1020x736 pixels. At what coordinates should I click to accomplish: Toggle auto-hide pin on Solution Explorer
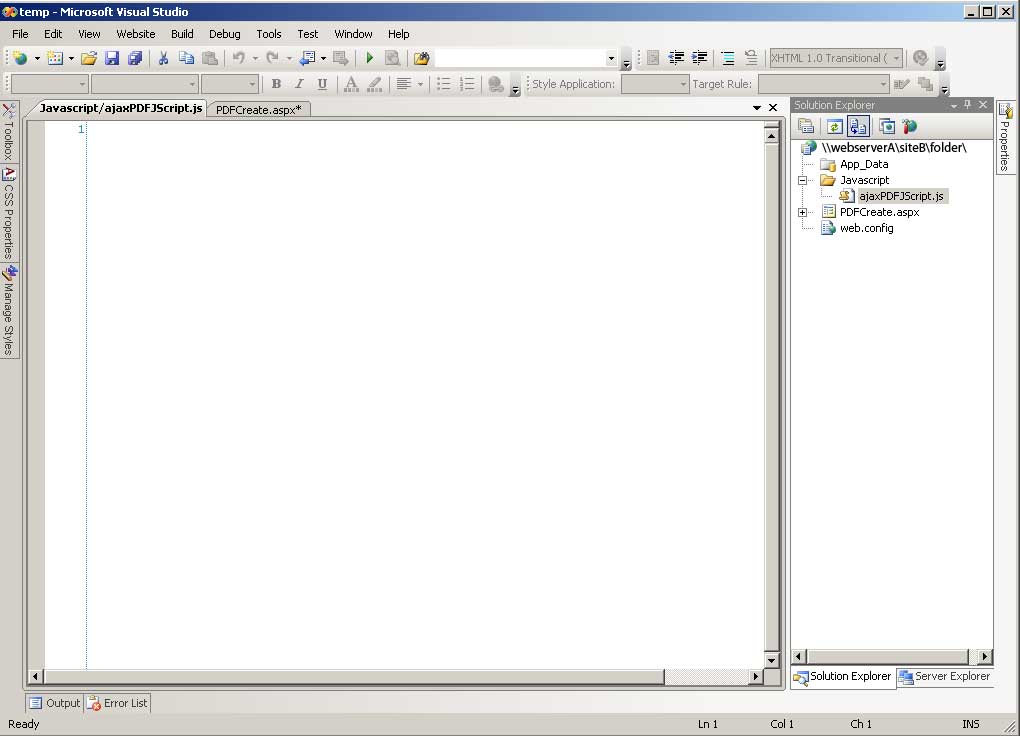[x=968, y=105]
